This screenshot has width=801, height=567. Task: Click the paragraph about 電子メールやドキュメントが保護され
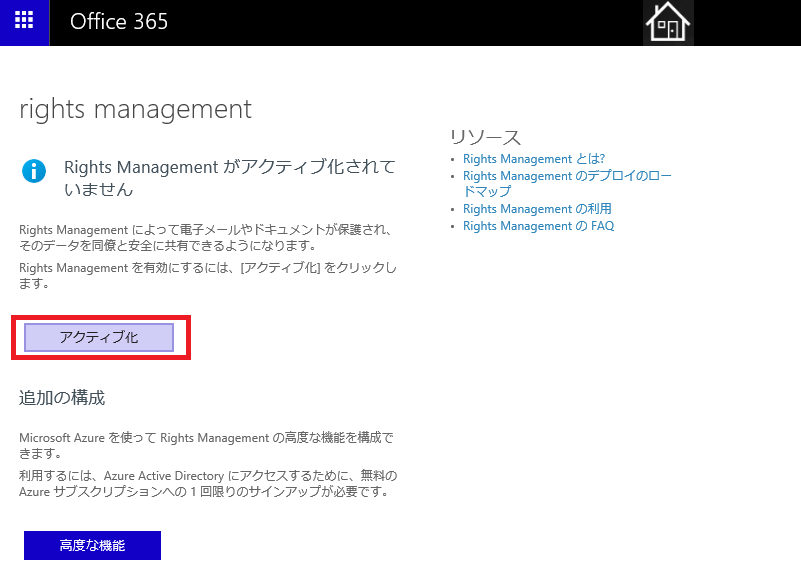coord(206,238)
